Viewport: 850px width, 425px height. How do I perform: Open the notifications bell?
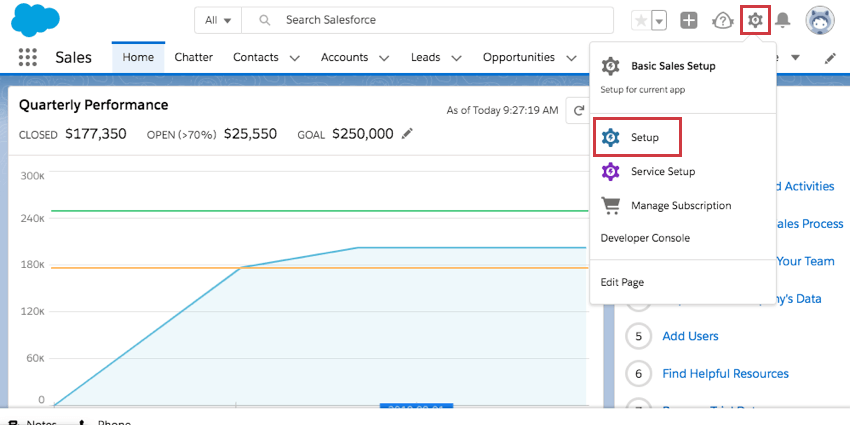(783, 20)
